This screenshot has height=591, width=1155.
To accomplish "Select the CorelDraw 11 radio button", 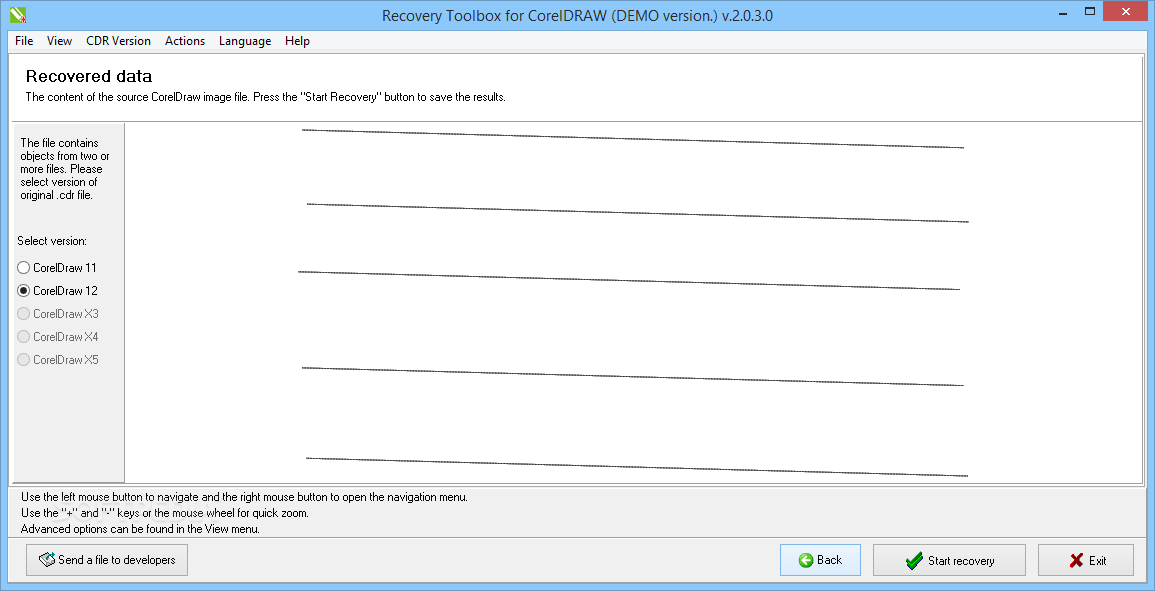I will pyautogui.click(x=57, y=268).
